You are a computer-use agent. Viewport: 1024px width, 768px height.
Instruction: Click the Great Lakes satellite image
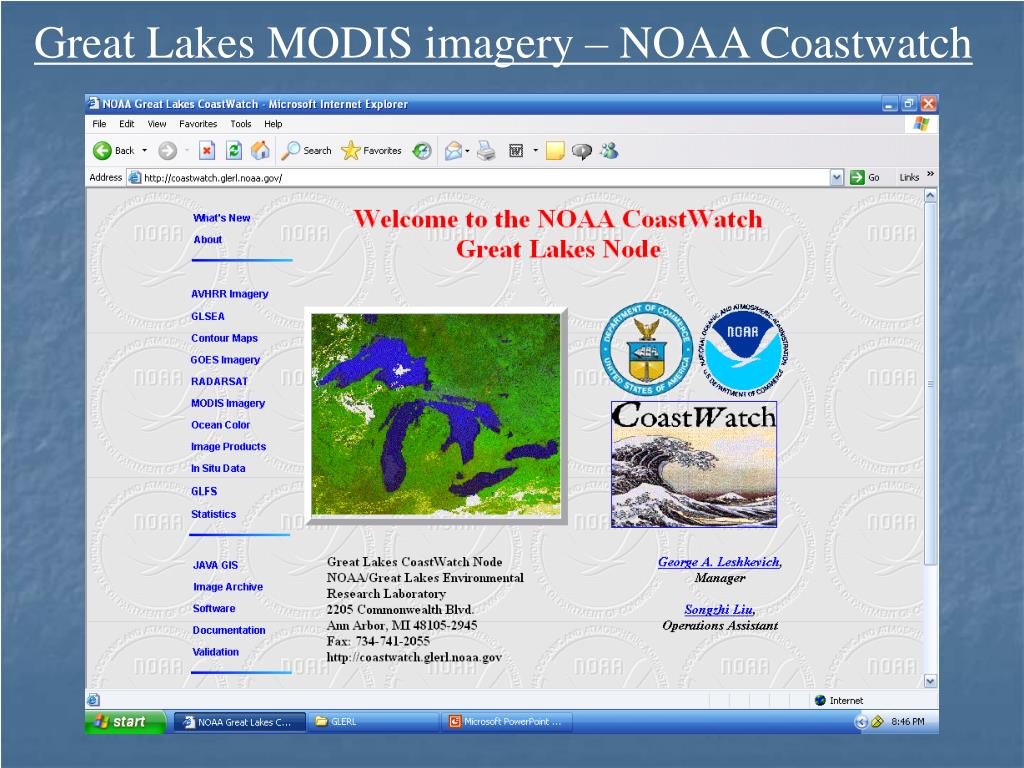click(x=436, y=415)
